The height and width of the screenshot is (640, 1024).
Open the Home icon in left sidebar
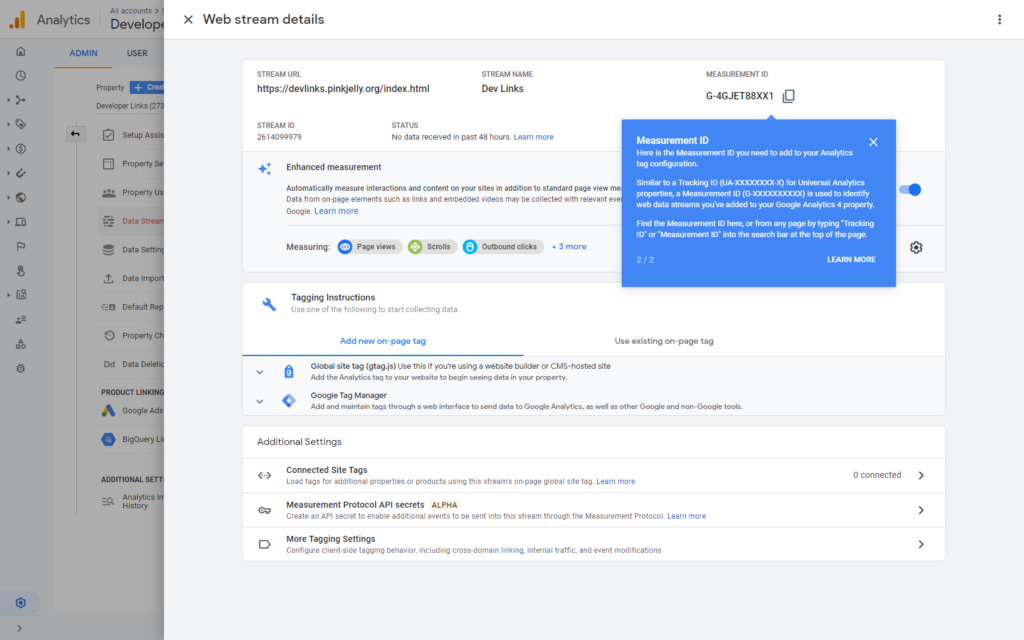pyautogui.click(x=20, y=52)
